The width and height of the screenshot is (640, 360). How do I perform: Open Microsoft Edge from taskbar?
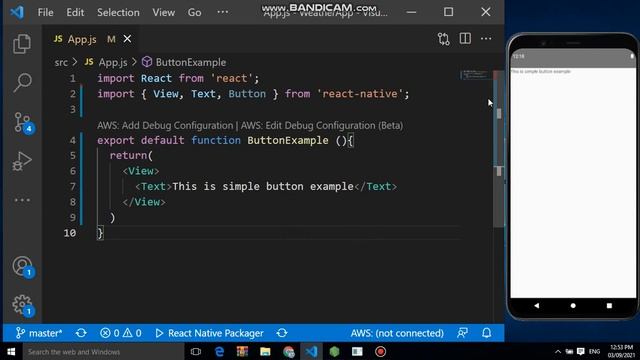click(x=219, y=351)
